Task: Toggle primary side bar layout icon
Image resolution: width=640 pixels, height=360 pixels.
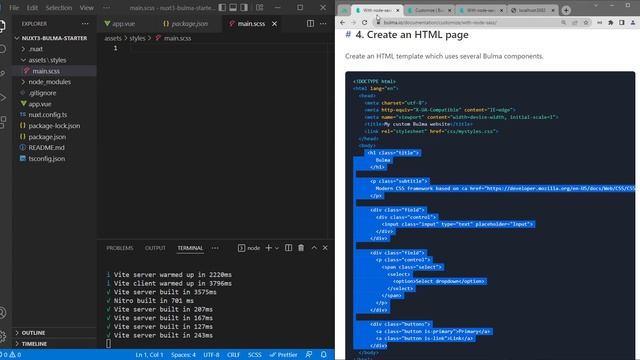Action: coord(222,7)
